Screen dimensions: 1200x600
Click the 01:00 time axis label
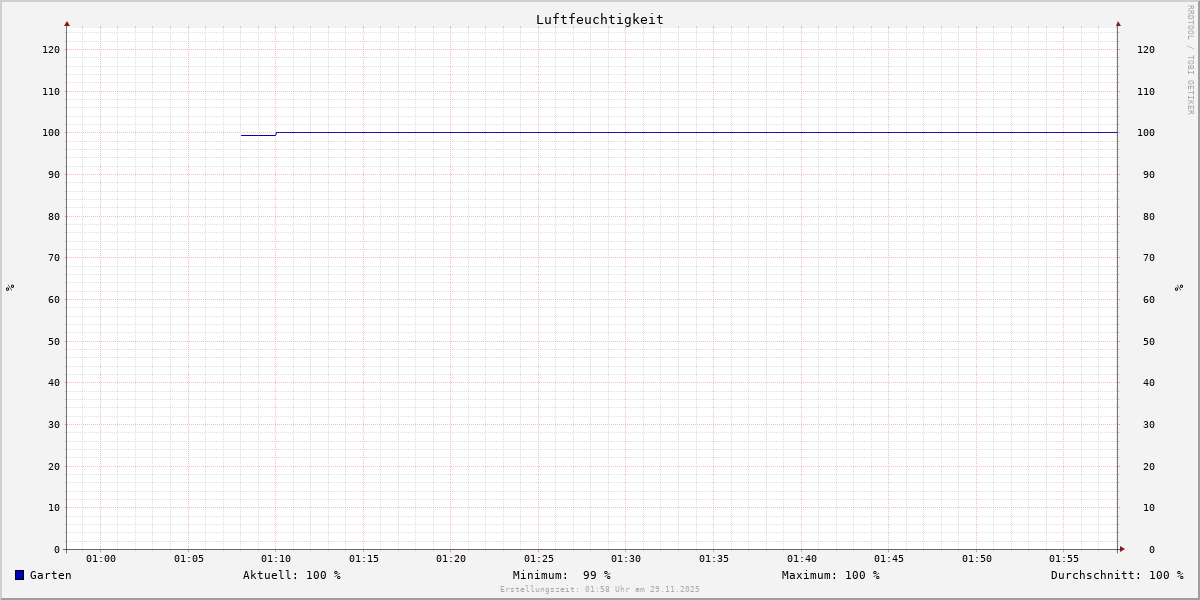point(101,559)
